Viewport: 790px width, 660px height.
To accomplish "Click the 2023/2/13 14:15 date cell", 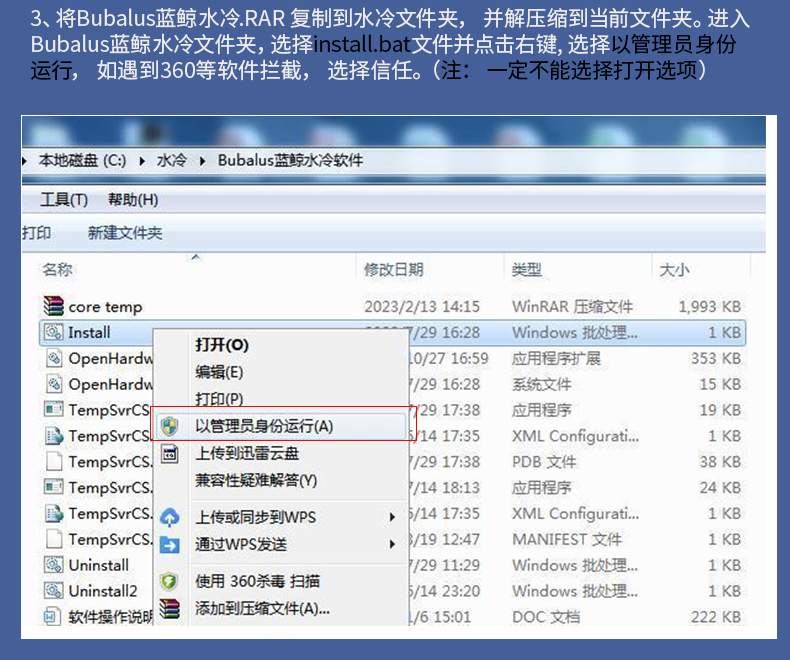I will (422, 307).
